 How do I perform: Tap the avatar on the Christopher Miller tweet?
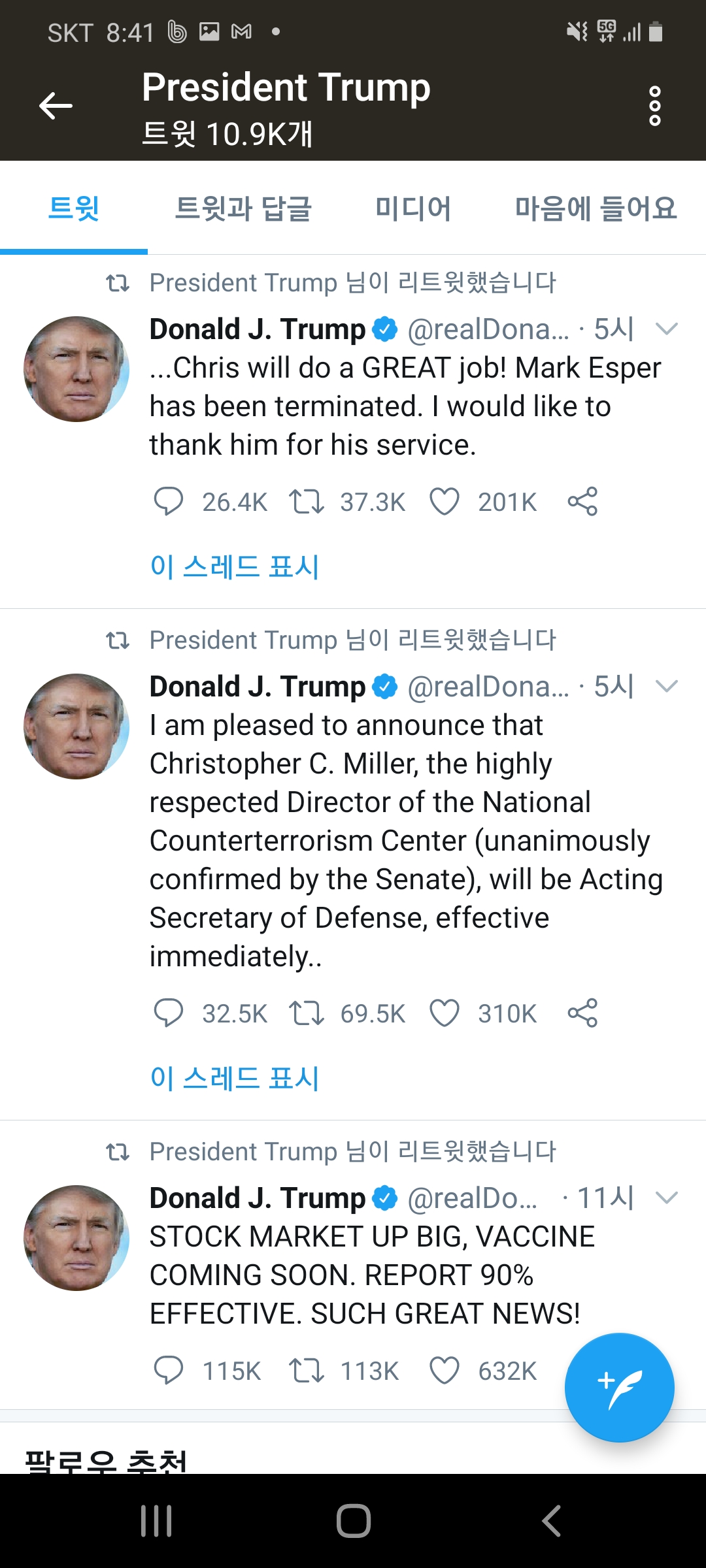[76, 727]
